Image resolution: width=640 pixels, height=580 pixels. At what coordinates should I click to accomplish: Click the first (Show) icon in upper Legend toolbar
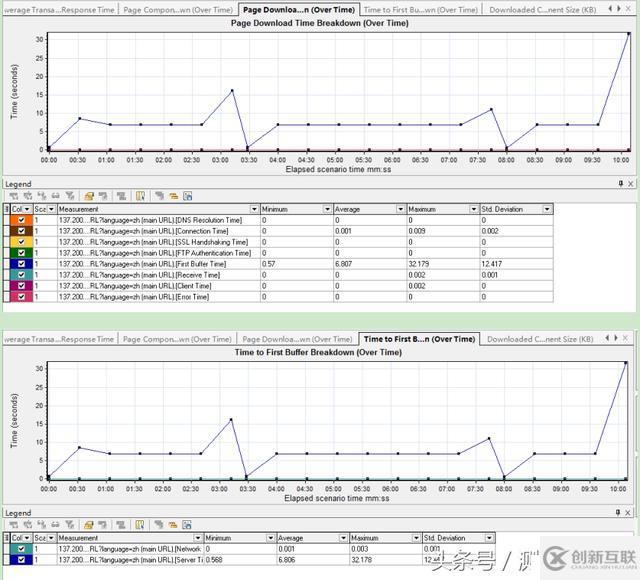pos(14,196)
